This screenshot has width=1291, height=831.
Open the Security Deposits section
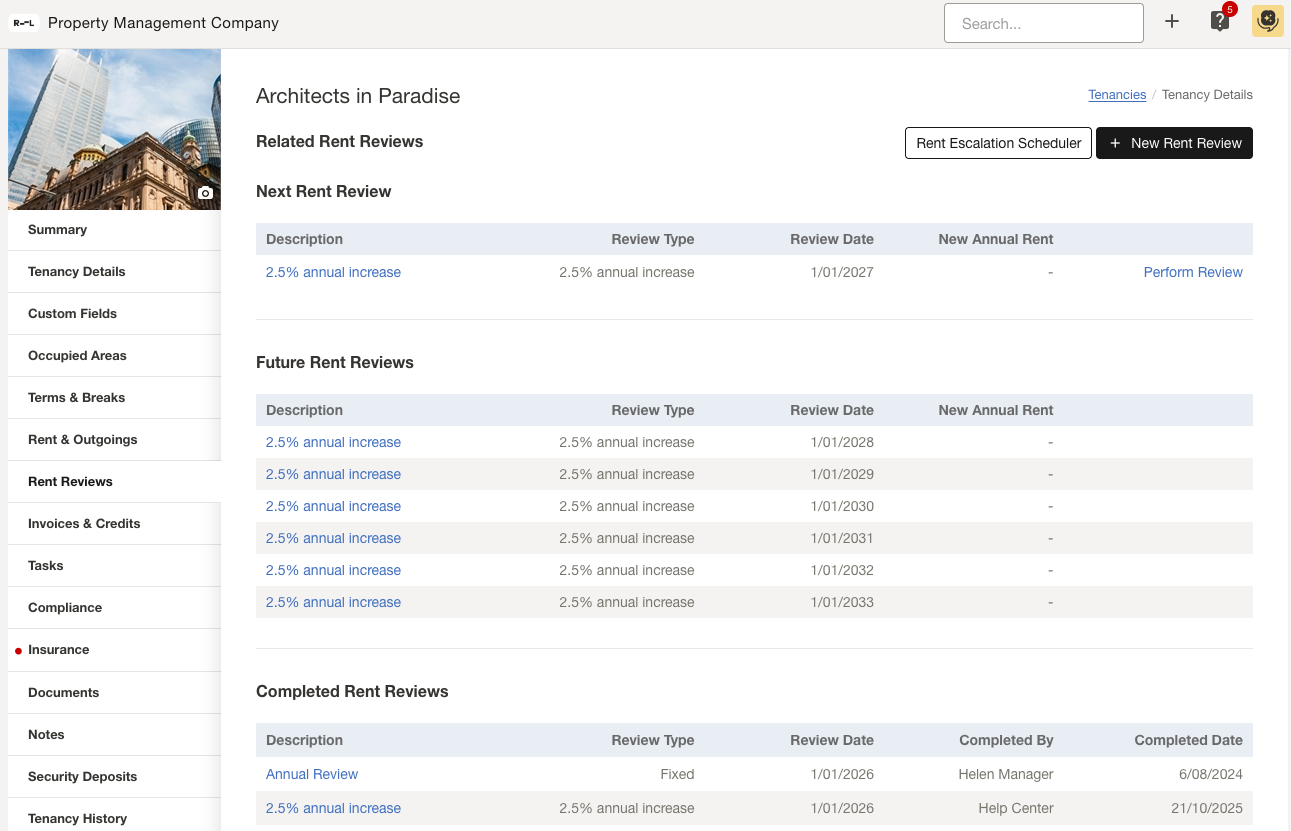pos(82,776)
